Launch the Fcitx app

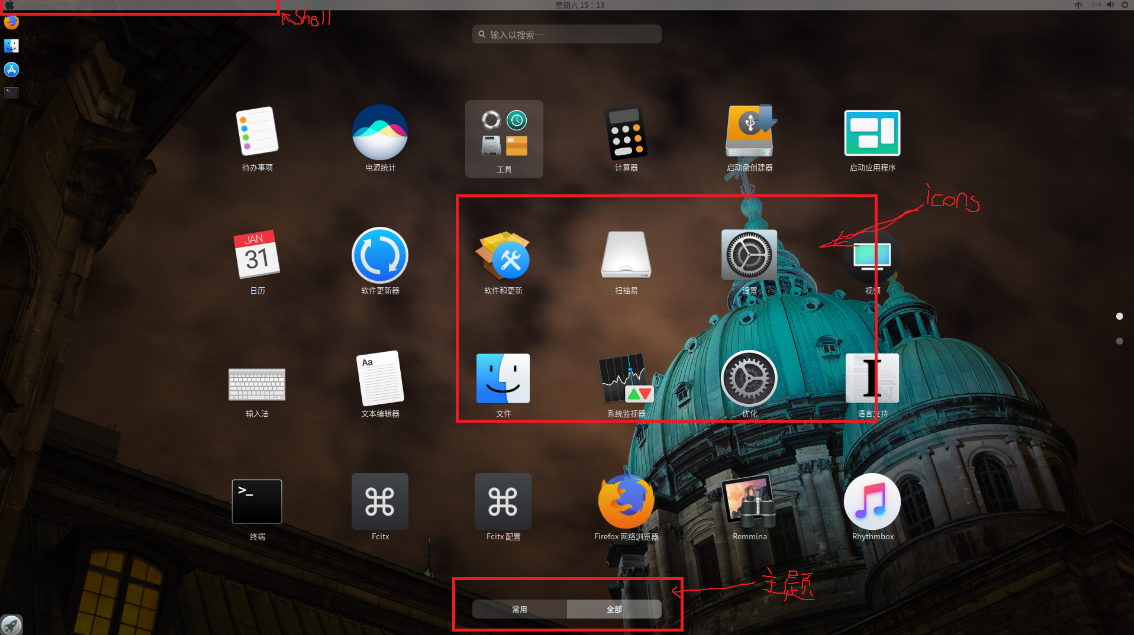tap(380, 501)
